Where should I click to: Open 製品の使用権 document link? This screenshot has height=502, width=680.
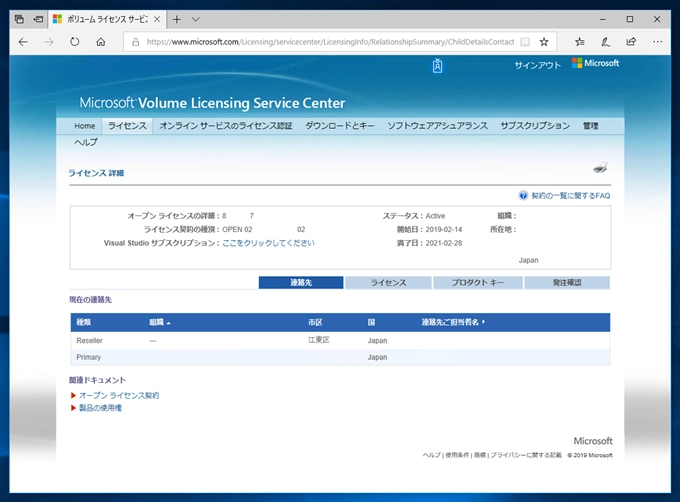(x=100, y=408)
